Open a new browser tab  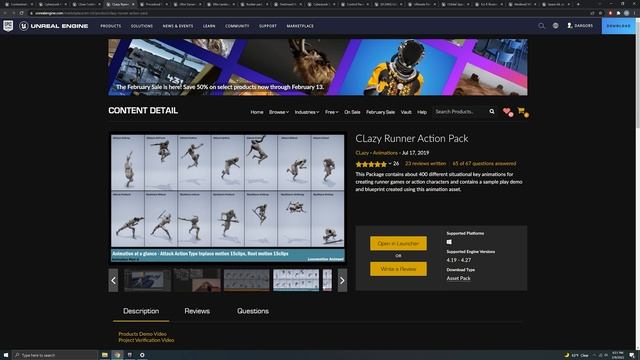[x=578, y=4]
